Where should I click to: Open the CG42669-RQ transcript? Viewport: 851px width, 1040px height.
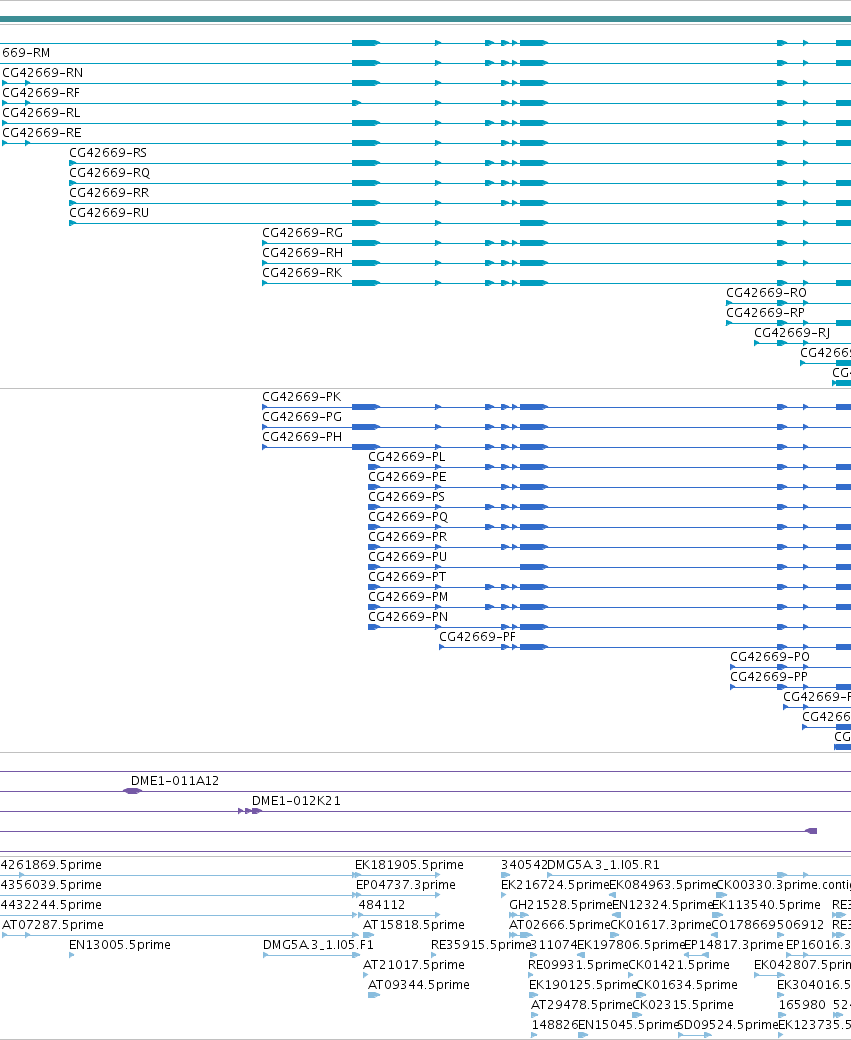click(109, 172)
